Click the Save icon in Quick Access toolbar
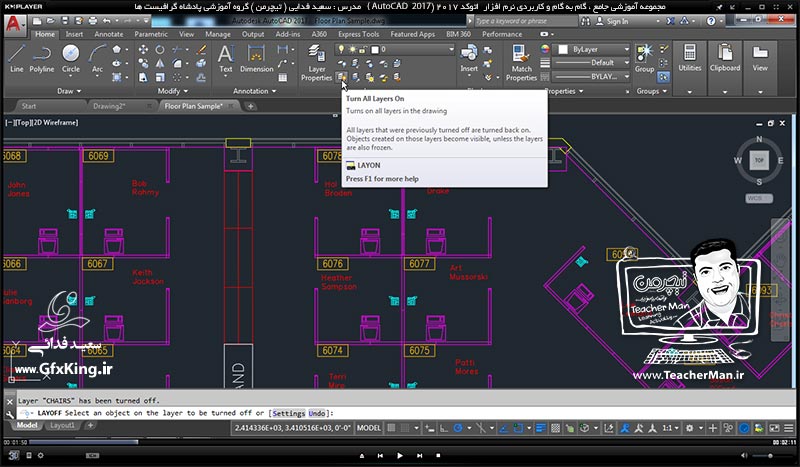This screenshot has height=467, width=800. [x=65, y=21]
